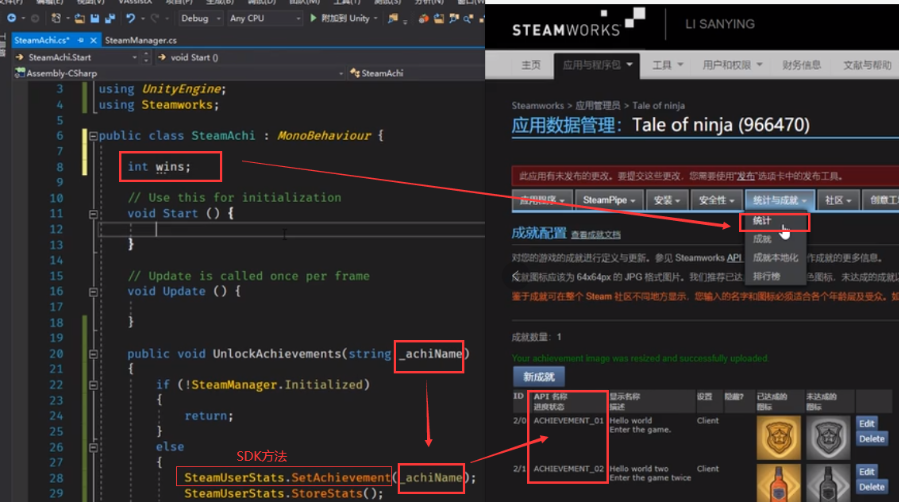Viewport: 899px width, 502px height.
Task: Click the grey badge unachieved icon for ACHIEVEMENT_01
Action: tap(828, 438)
